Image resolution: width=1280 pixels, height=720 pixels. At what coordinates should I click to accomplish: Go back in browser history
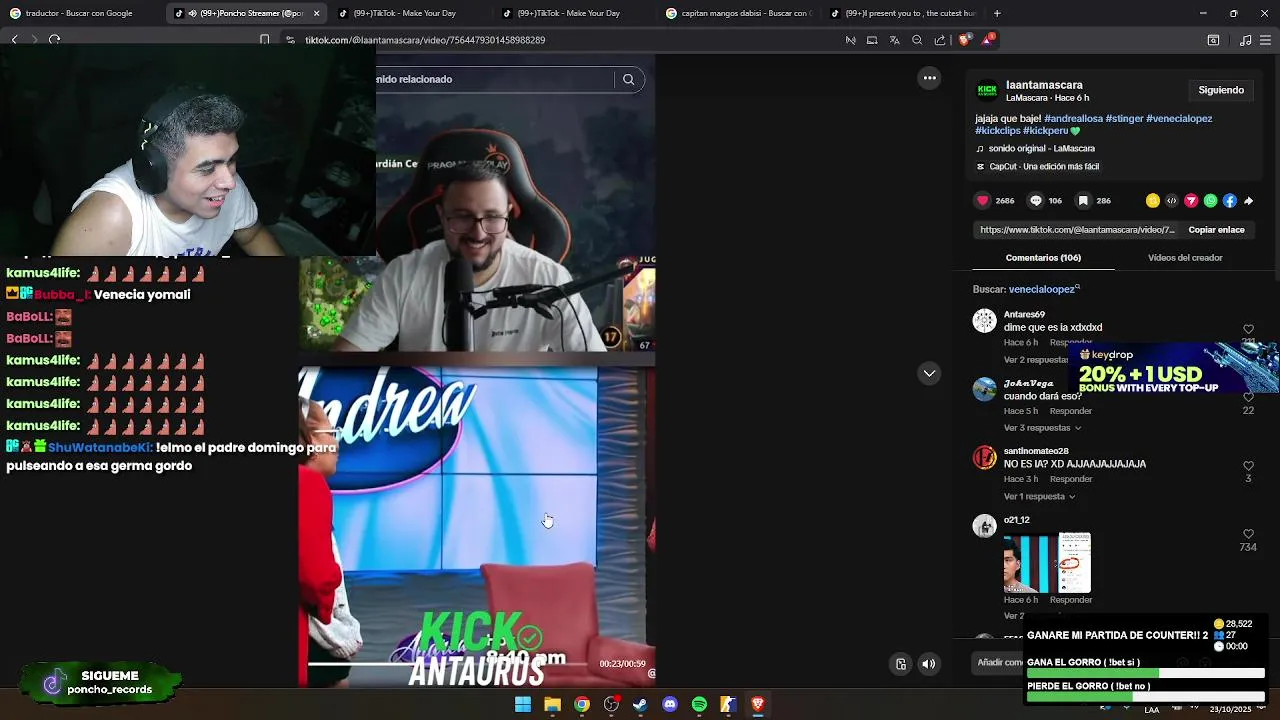tap(14, 40)
